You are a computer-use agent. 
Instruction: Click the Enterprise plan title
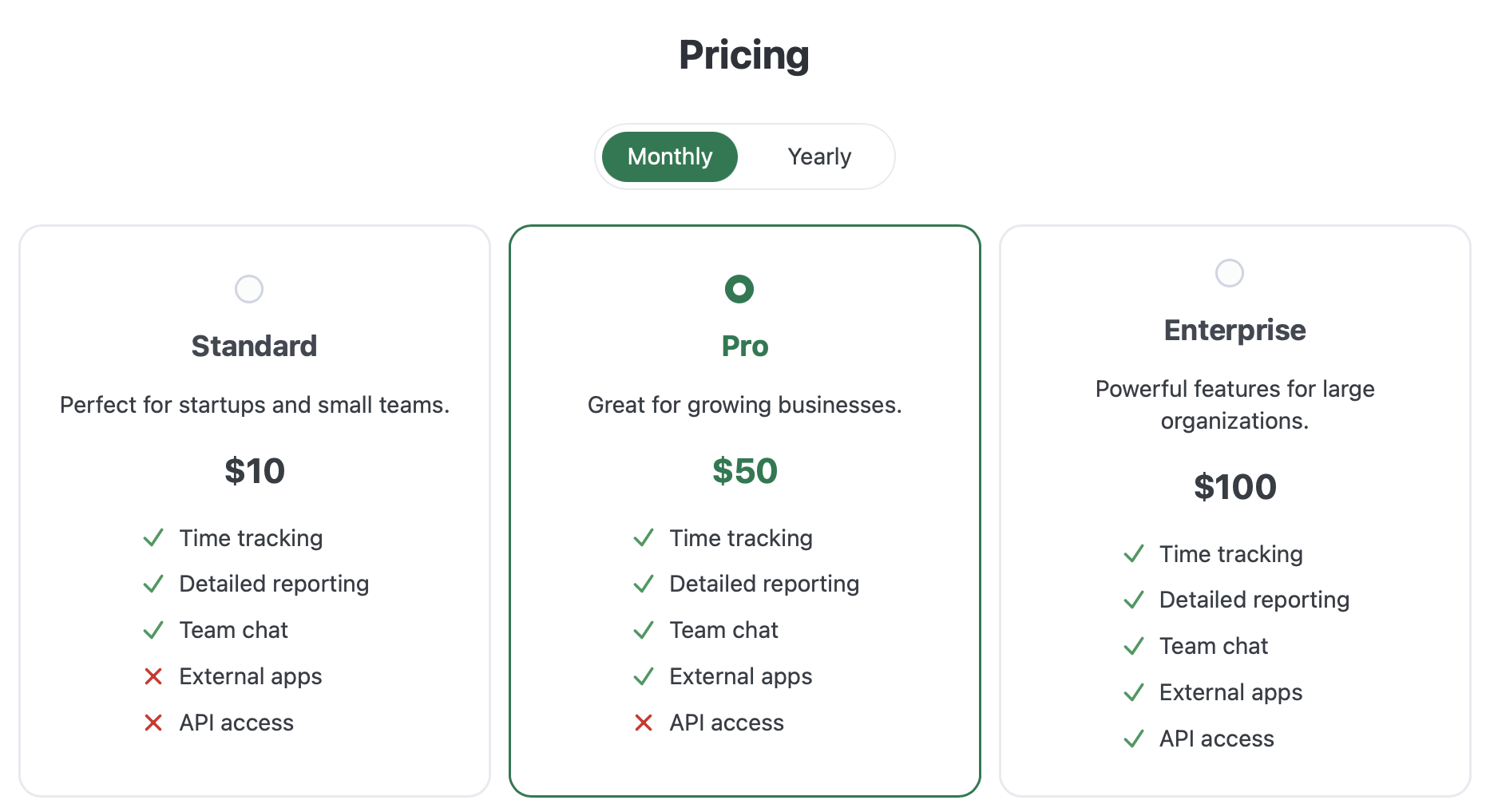point(1234,330)
